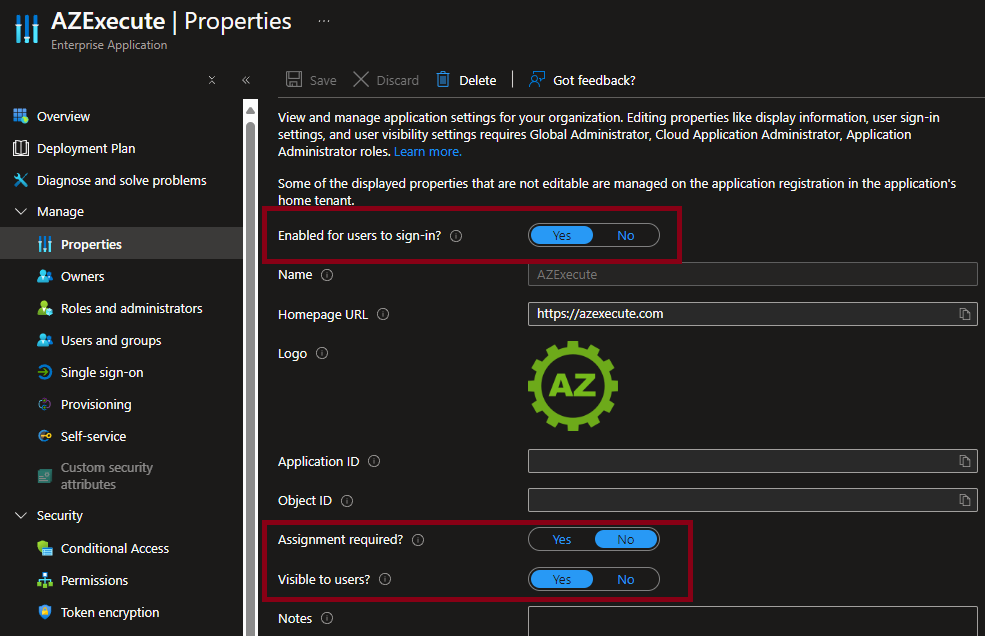The image size is (985, 636).
Task: Click the Save button
Action: point(311,80)
